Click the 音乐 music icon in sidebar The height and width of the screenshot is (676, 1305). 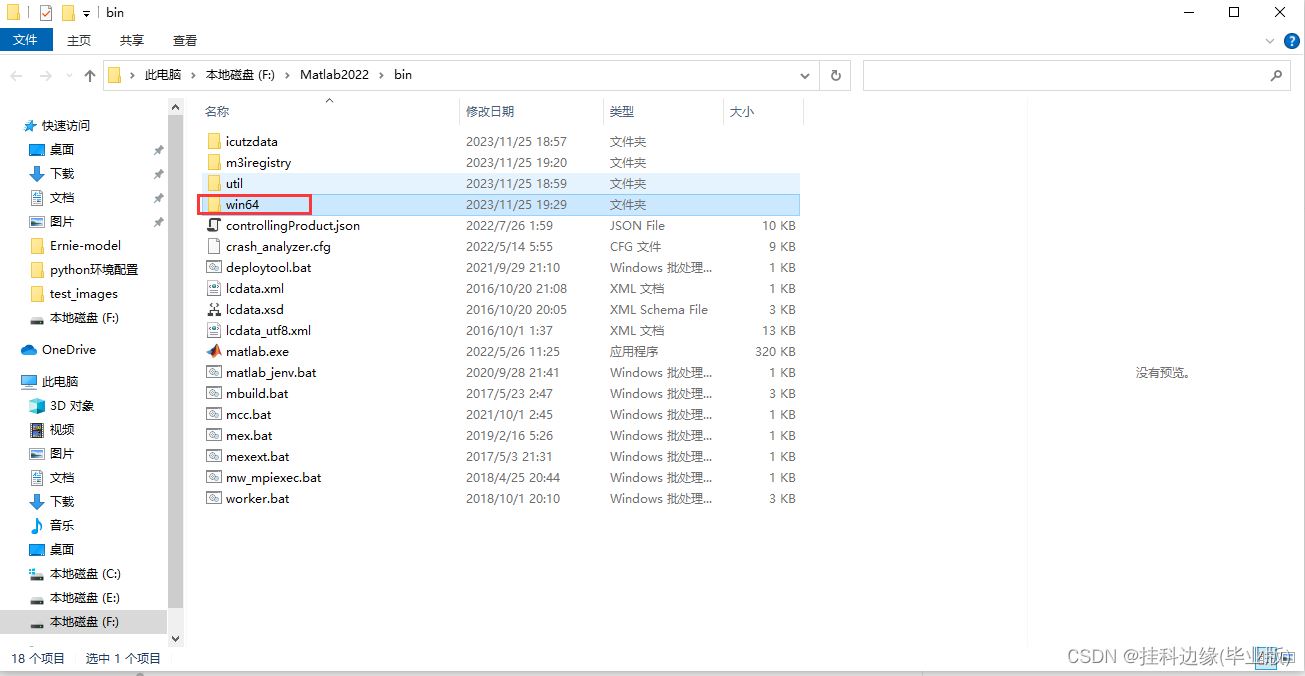coord(37,526)
